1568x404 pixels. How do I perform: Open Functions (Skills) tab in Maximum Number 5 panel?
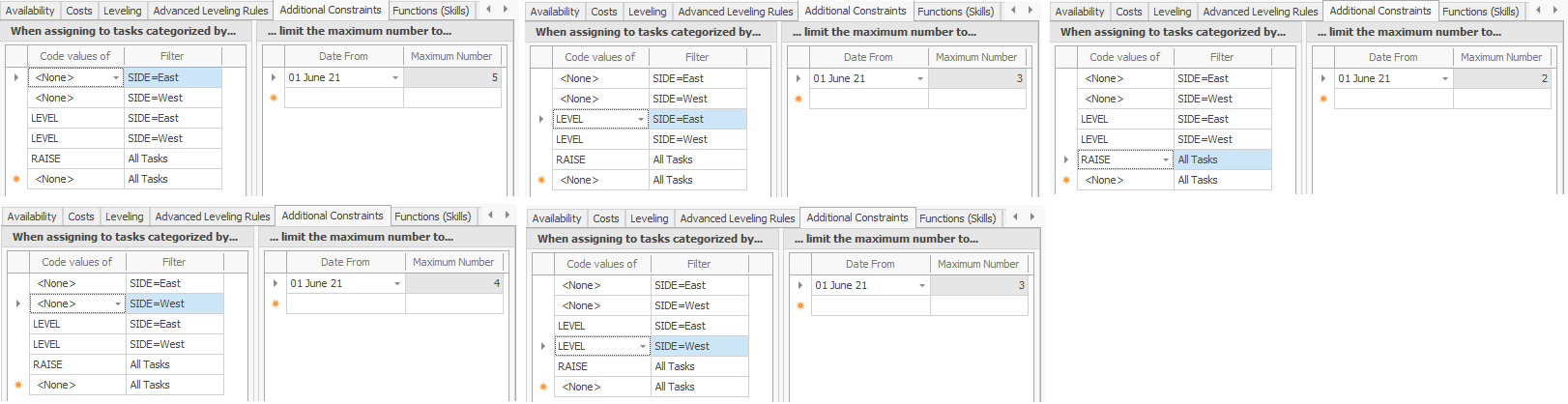pyautogui.click(x=430, y=11)
